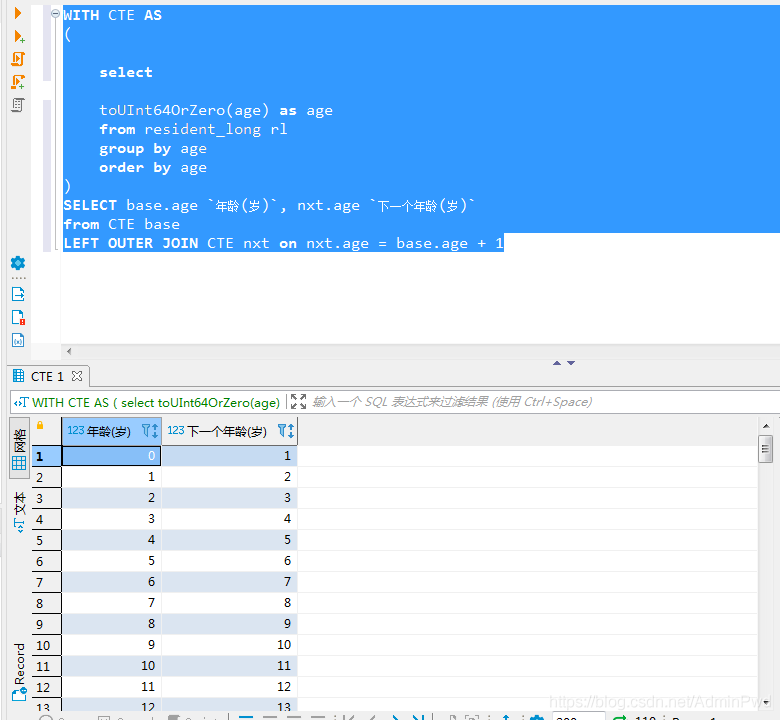Toggle sort order on 年龄(岁) column
Viewport: 780px width, 720px height.
[x=155, y=431]
